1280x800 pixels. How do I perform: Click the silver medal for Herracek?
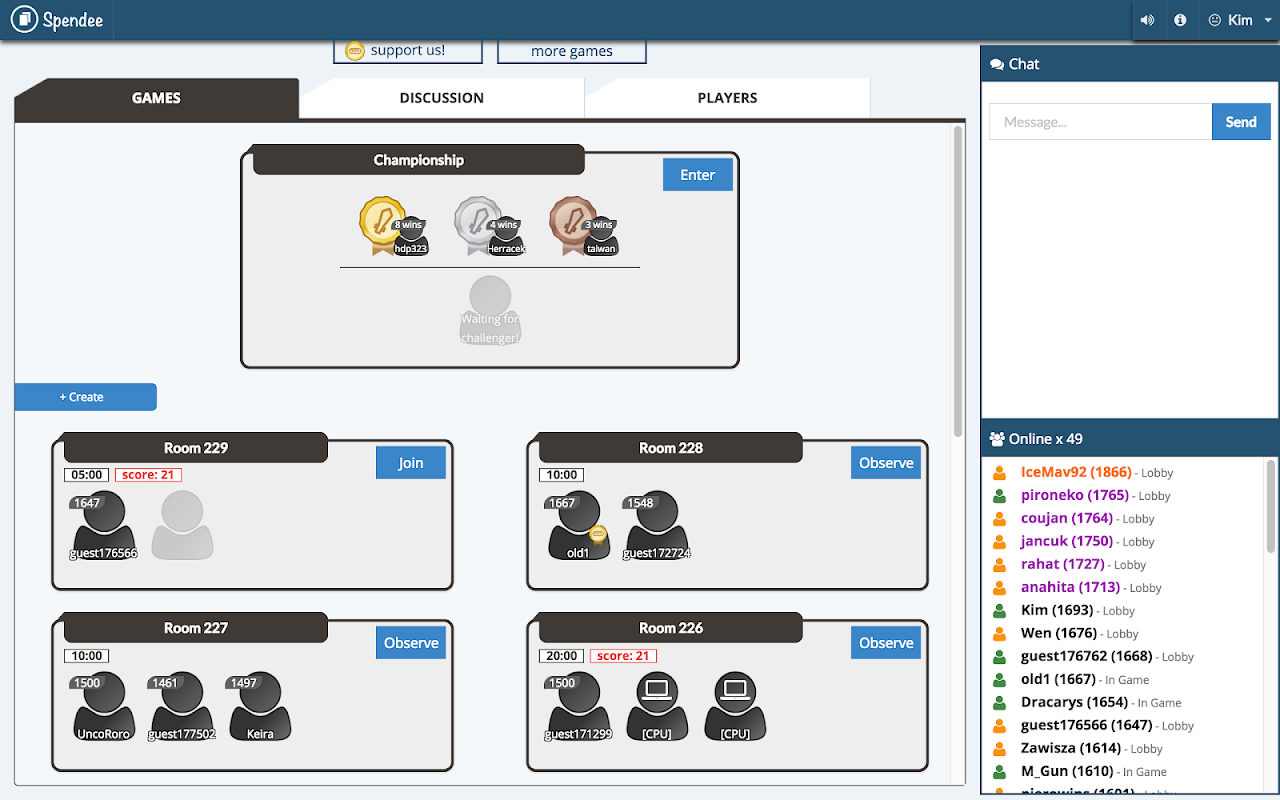point(477,224)
